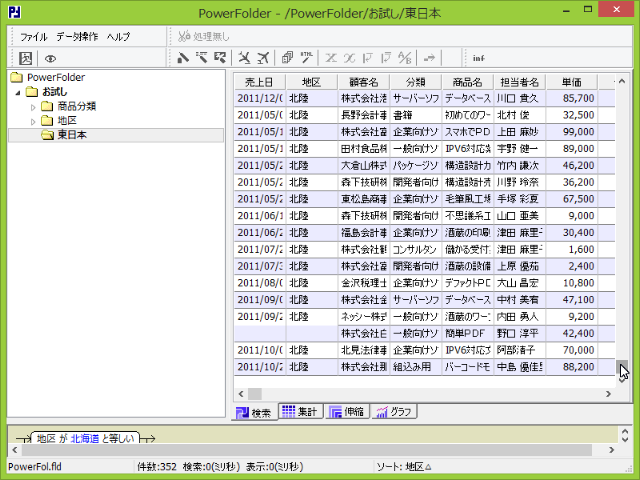Image resolution: width=640 pixels, height=480 pixels.
Task: Click the 分類 column header
Action: coord(416,82)
